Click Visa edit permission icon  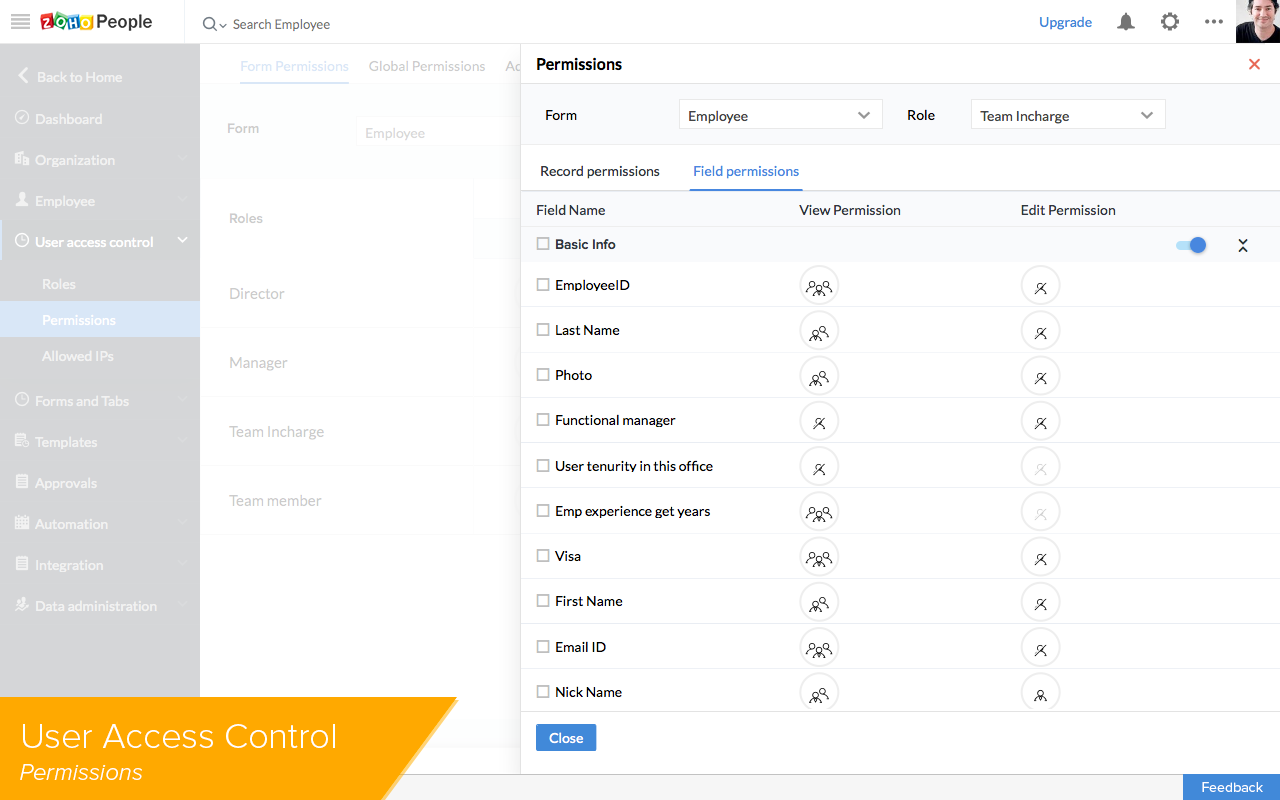pyautogui.click(x=1040, y=558)
